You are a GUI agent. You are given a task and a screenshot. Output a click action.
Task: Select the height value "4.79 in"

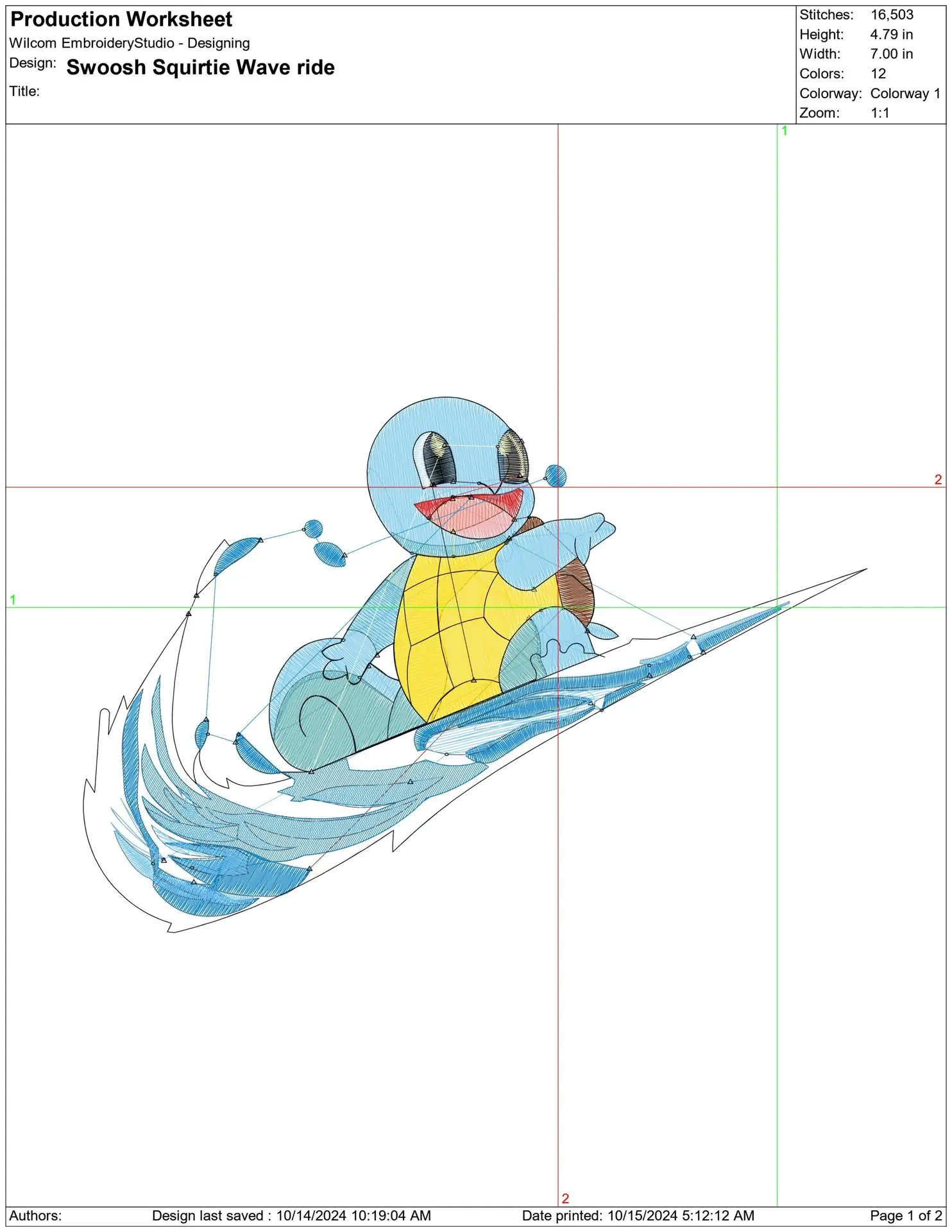point(892,35)
